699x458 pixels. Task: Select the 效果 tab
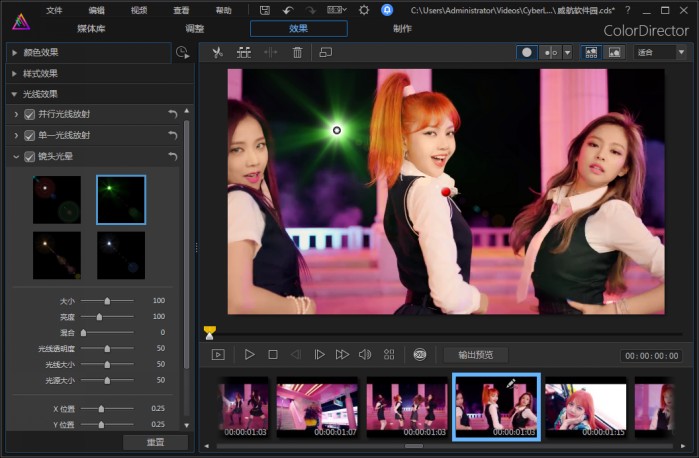point(299,29)
